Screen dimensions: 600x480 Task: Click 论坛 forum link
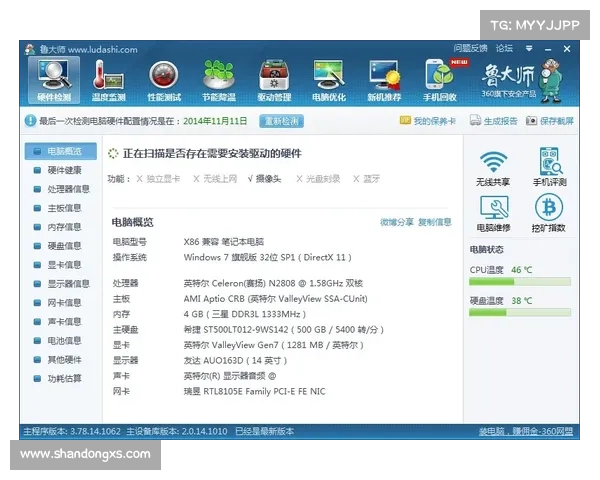[504, 48]
